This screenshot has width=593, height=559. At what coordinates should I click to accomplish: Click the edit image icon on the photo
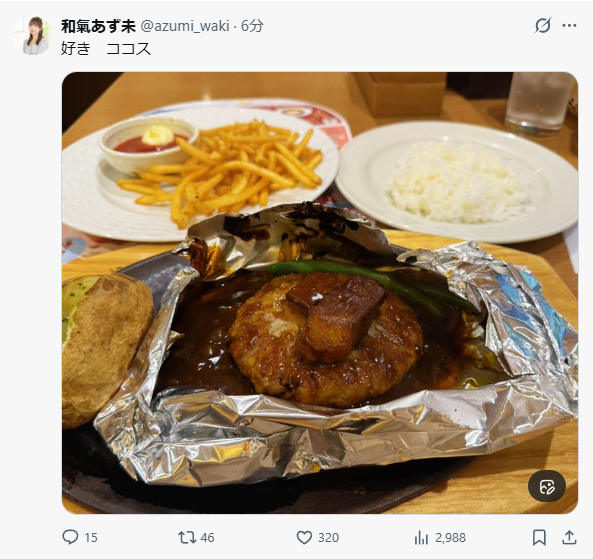(x=547, y=486)
